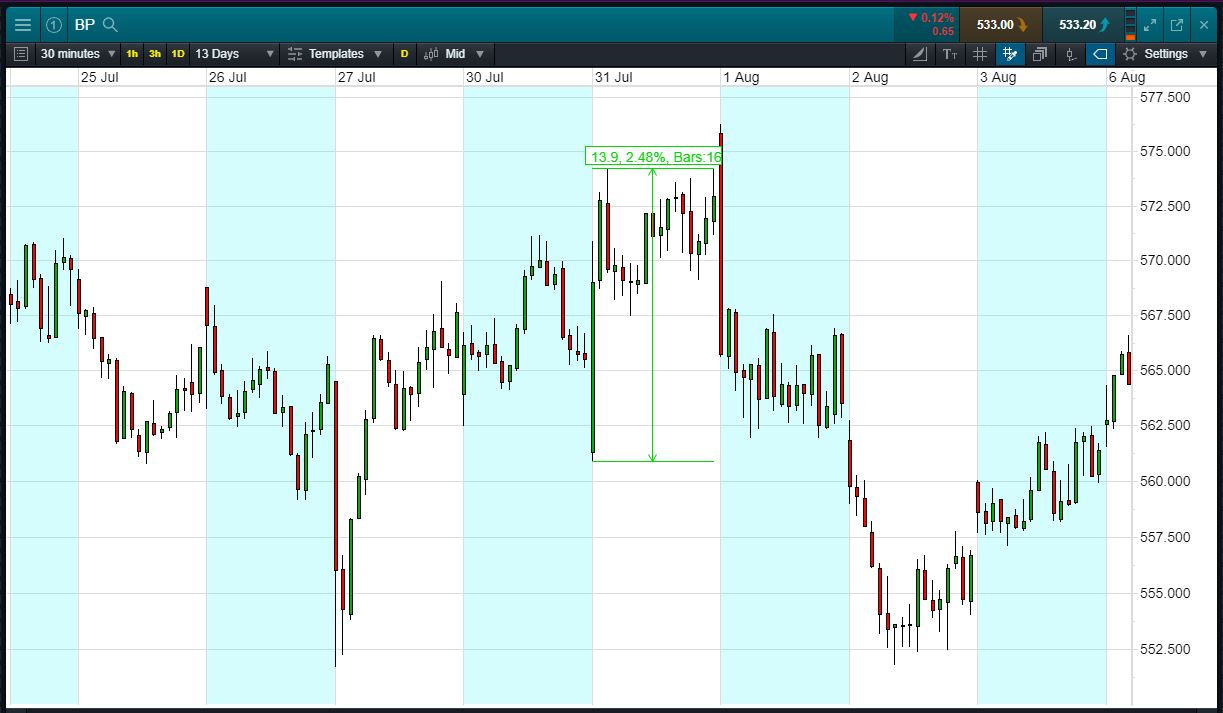
Task: Click the 27 Jul date label
Action: coord(357,77)
